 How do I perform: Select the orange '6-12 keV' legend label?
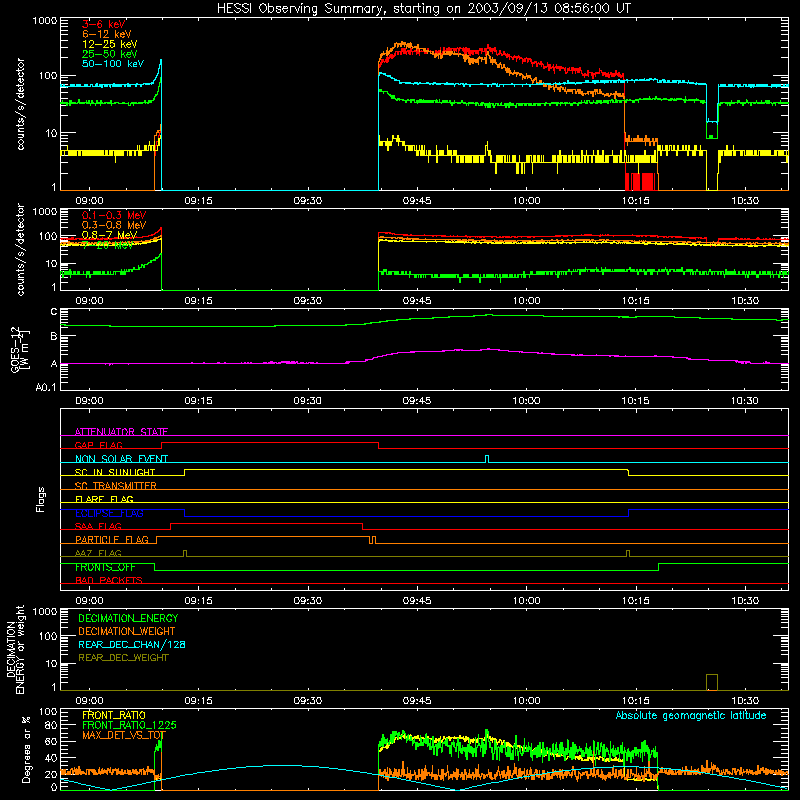(x=106, y=34)
